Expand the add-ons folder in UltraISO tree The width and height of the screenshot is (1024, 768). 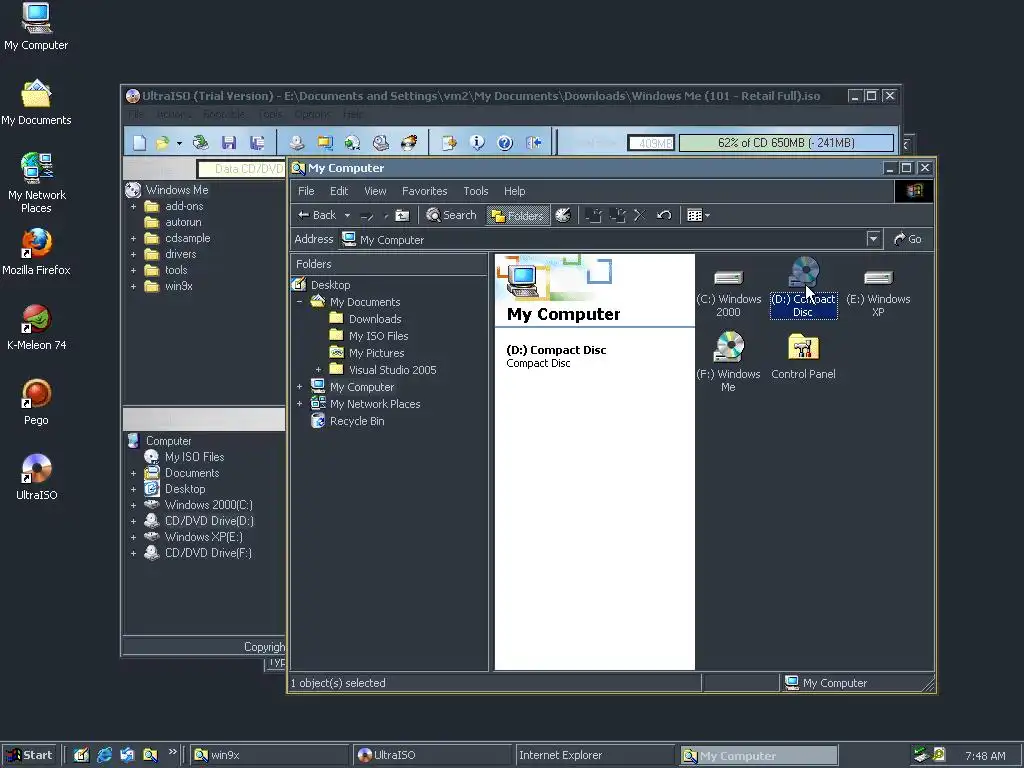click(x=133, y=206)
